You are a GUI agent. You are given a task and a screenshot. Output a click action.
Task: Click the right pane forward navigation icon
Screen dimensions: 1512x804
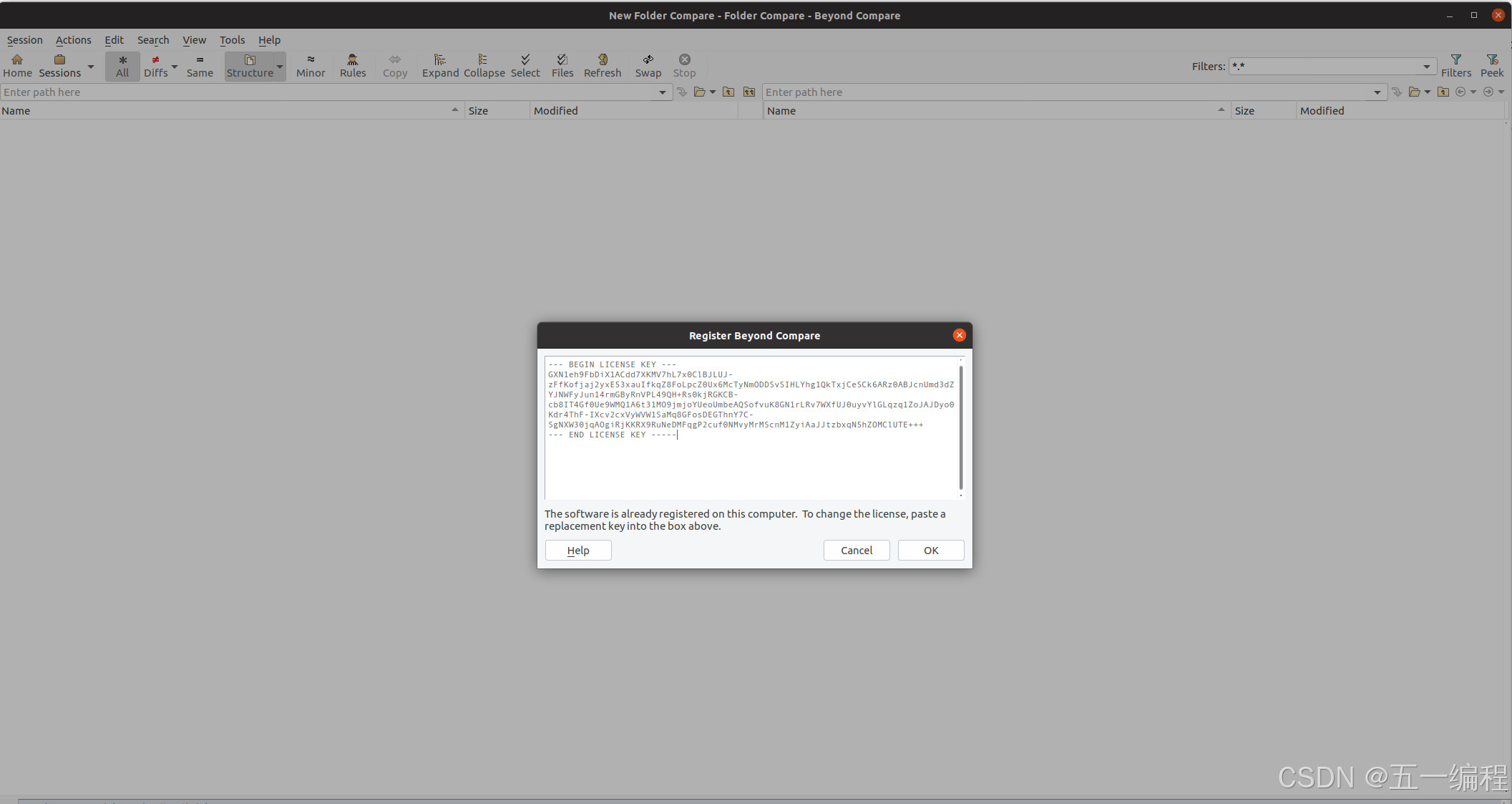[x=1488, y=92]
